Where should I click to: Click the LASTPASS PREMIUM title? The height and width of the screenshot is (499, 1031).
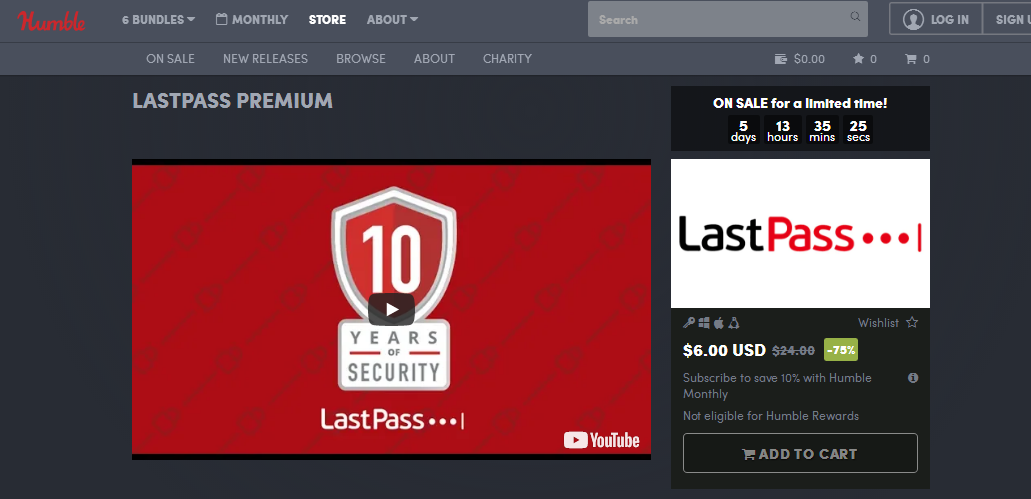[233, 101]
